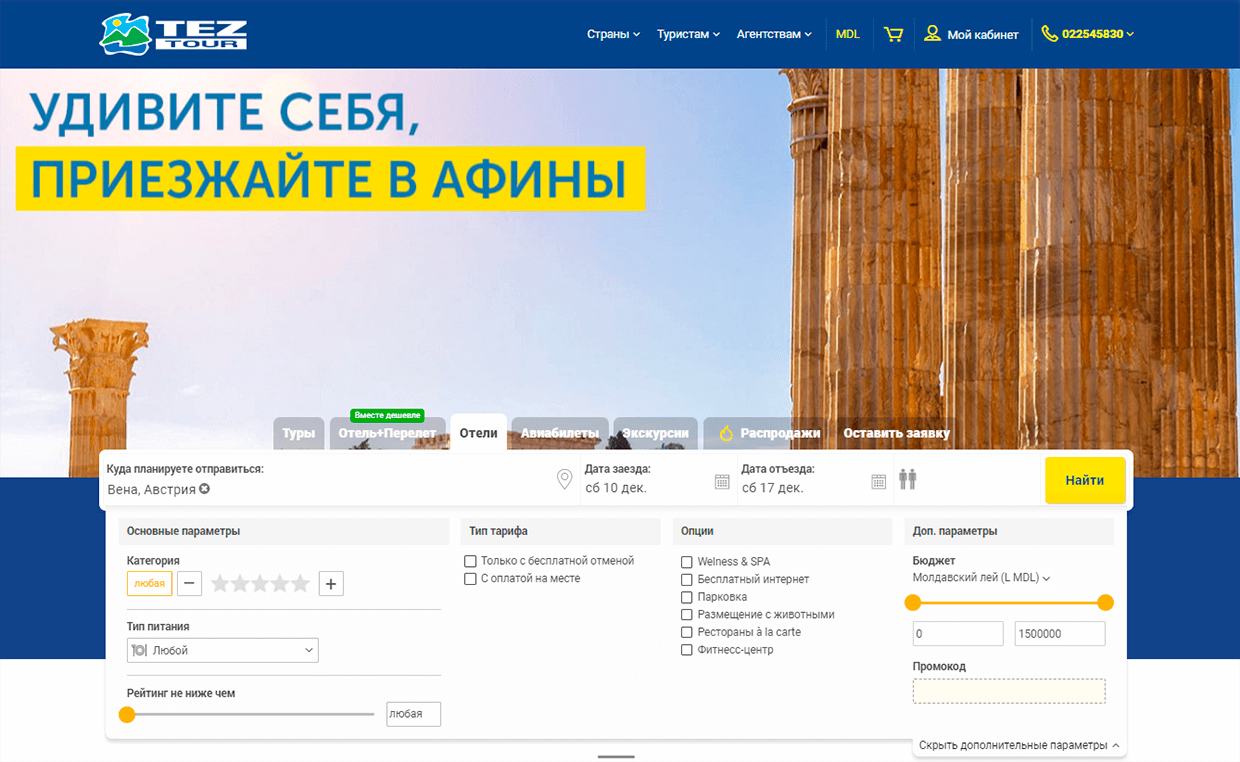Click the rating value field любая
The image size is (1240, 762).
414,714
